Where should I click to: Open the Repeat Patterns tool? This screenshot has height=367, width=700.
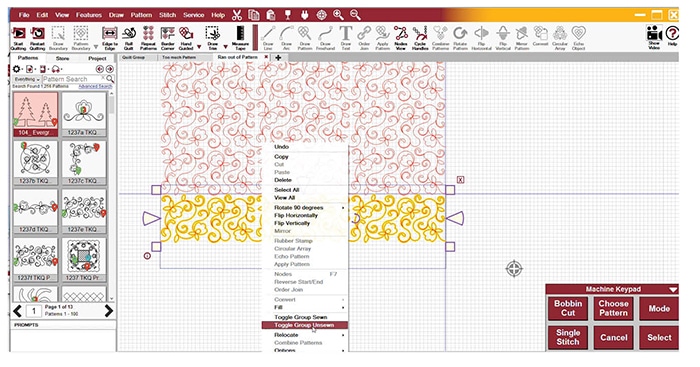click(x=149, y=38)
